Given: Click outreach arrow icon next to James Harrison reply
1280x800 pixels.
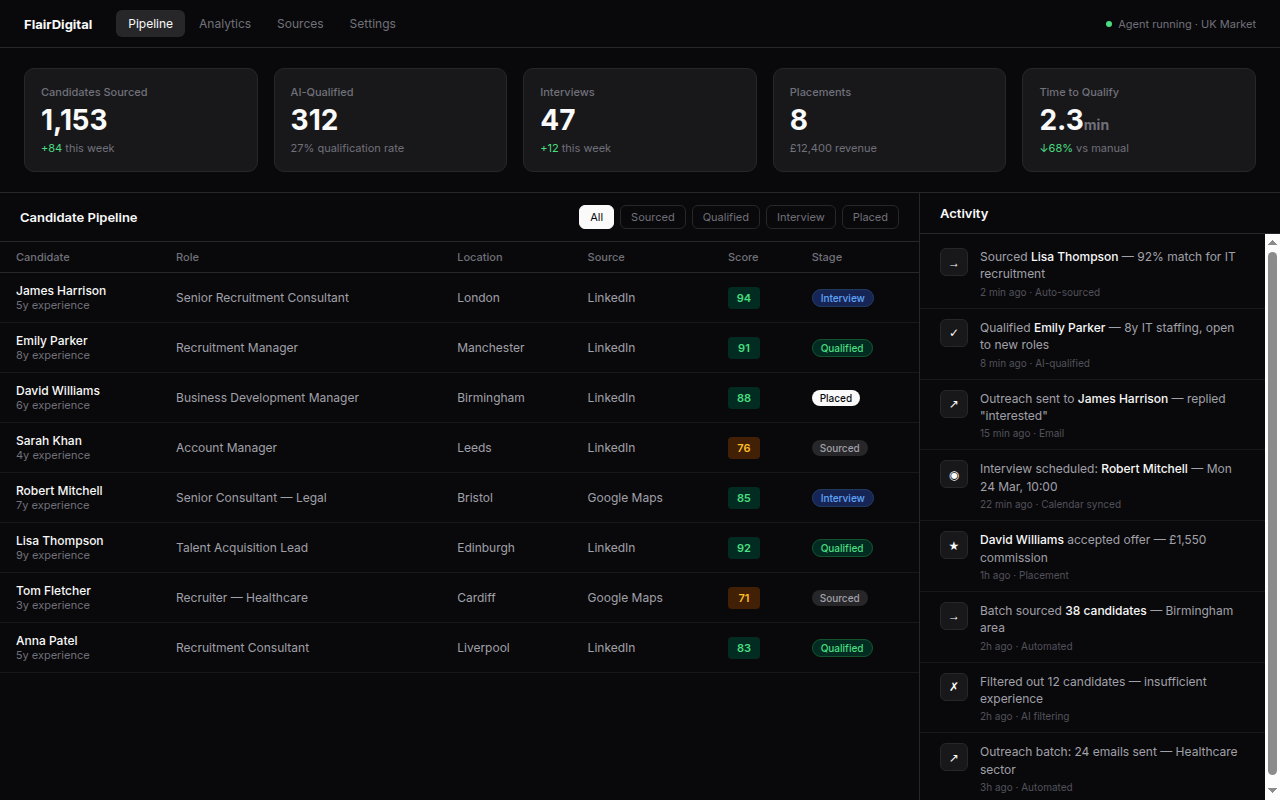Looking at the screenshot, I should [x=953, y=404].
